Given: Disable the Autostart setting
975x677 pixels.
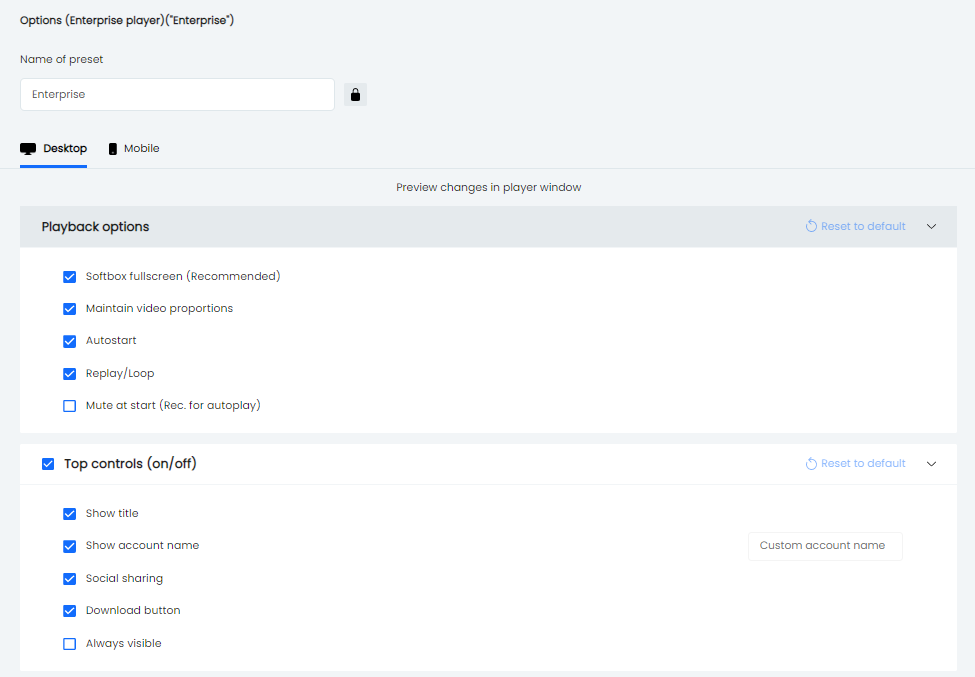Looking at the screenshot, I should pos(69,341).
